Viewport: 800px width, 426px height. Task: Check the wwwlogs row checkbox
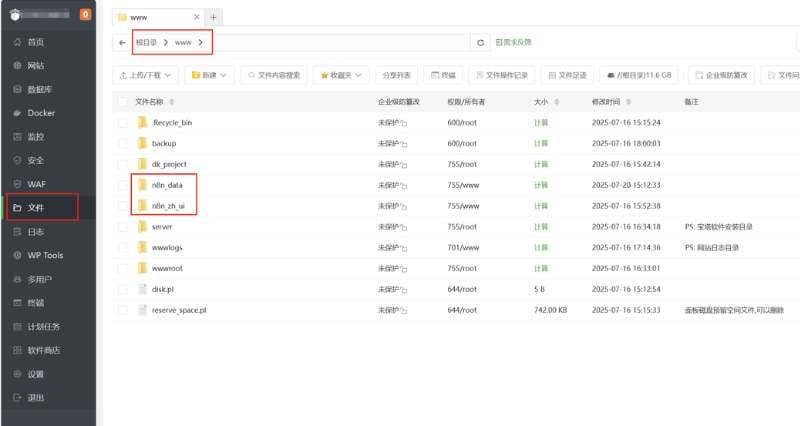point(122,247)
